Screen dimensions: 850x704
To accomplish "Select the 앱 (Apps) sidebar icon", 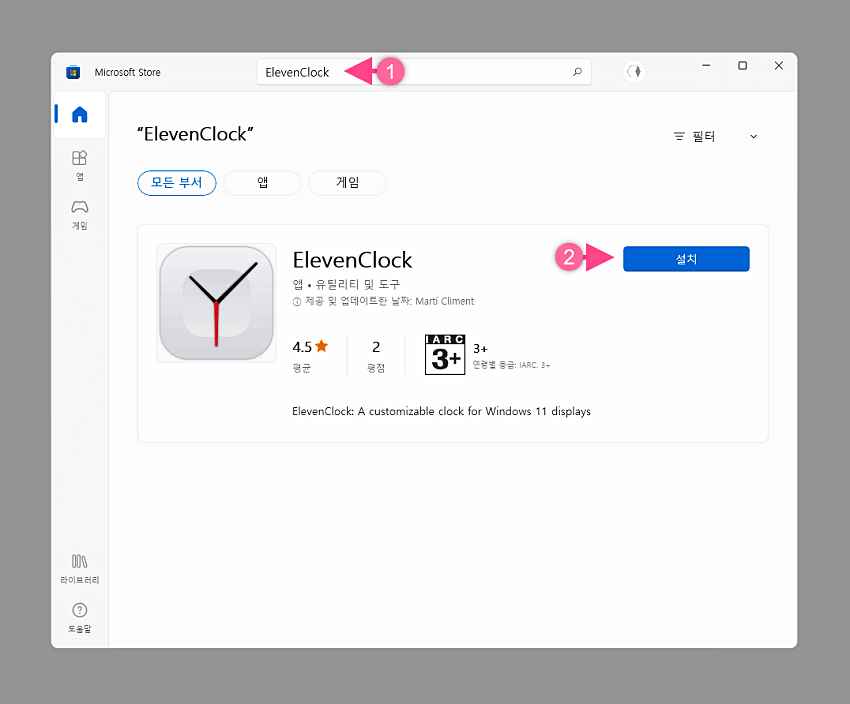I will click(x=80, y=165).
